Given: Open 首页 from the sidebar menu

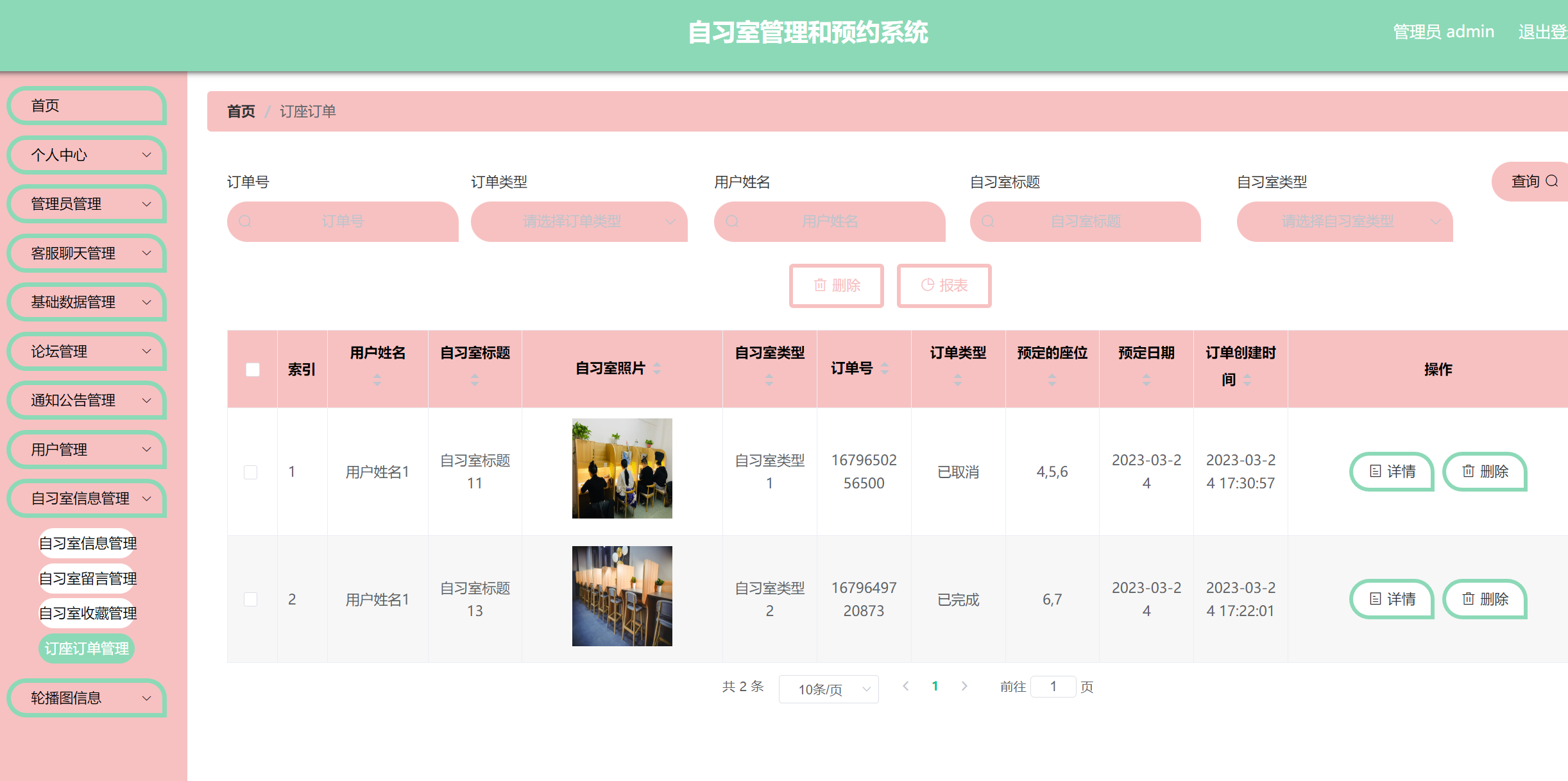Looking at the screenshot, I should [87, 105].
